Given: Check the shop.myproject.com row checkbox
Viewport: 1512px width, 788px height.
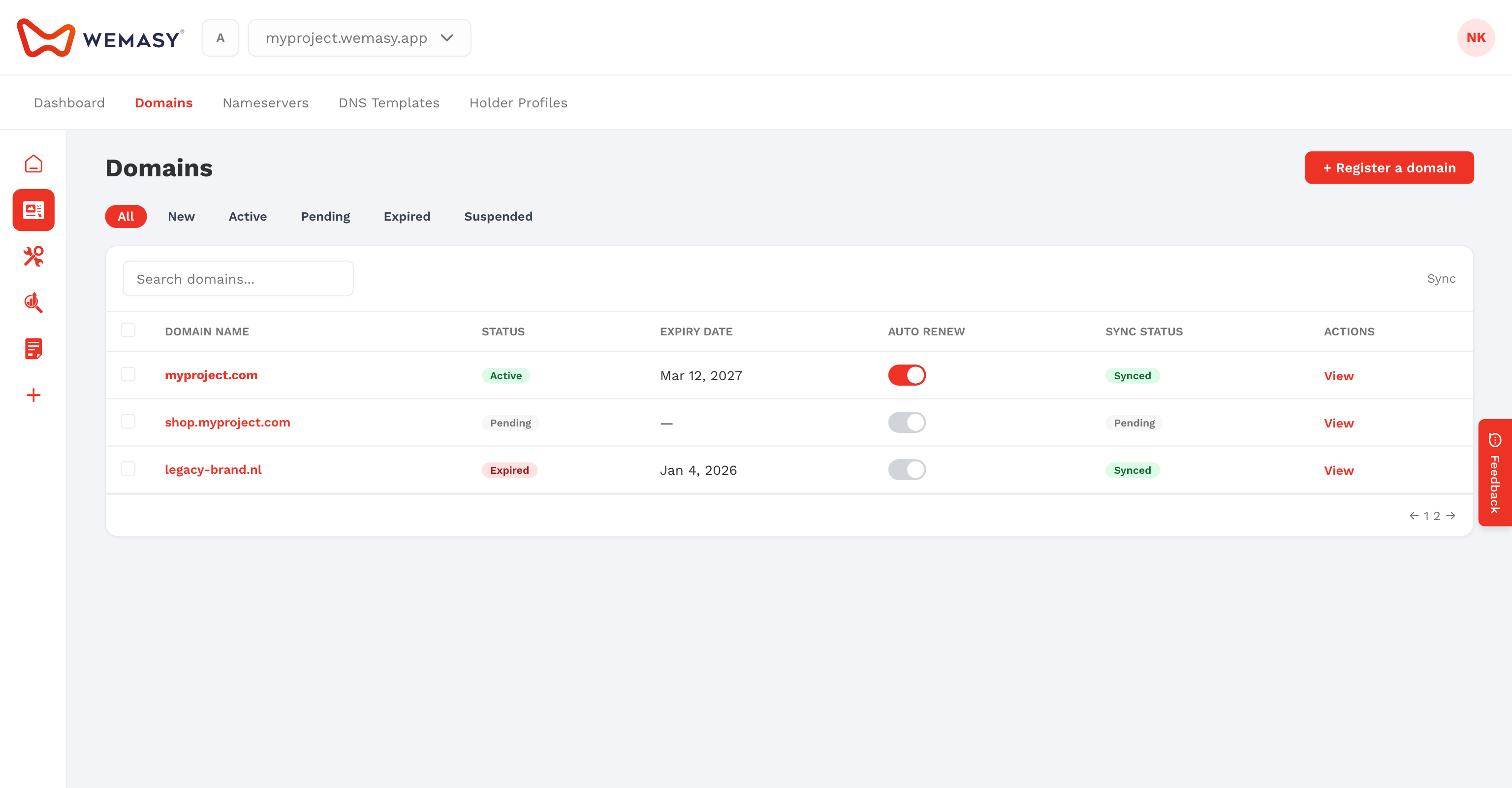Looking at the screenshot, I should coord(128,422).
